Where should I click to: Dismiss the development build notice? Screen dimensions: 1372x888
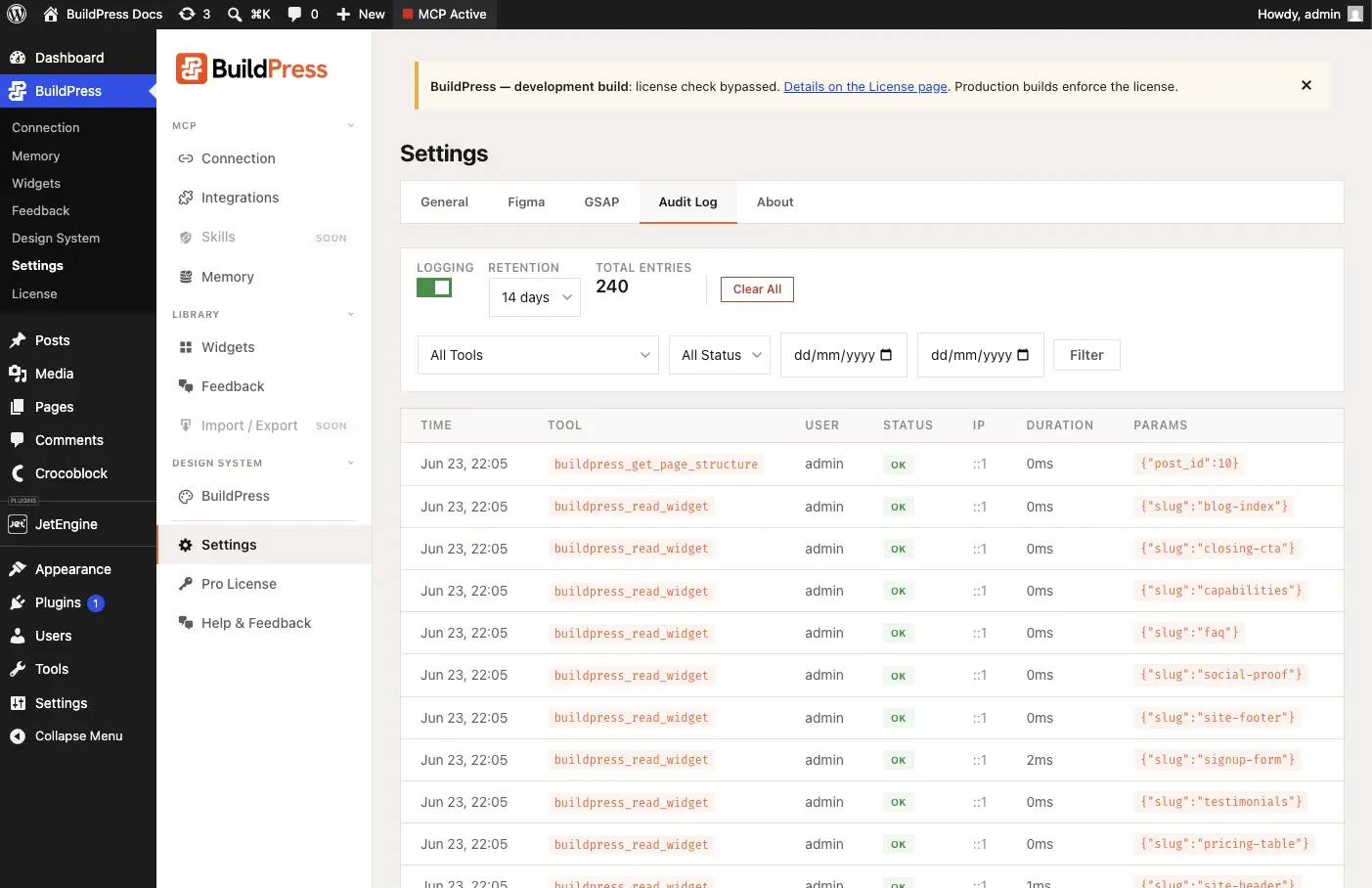click(x=1306, y=85)
